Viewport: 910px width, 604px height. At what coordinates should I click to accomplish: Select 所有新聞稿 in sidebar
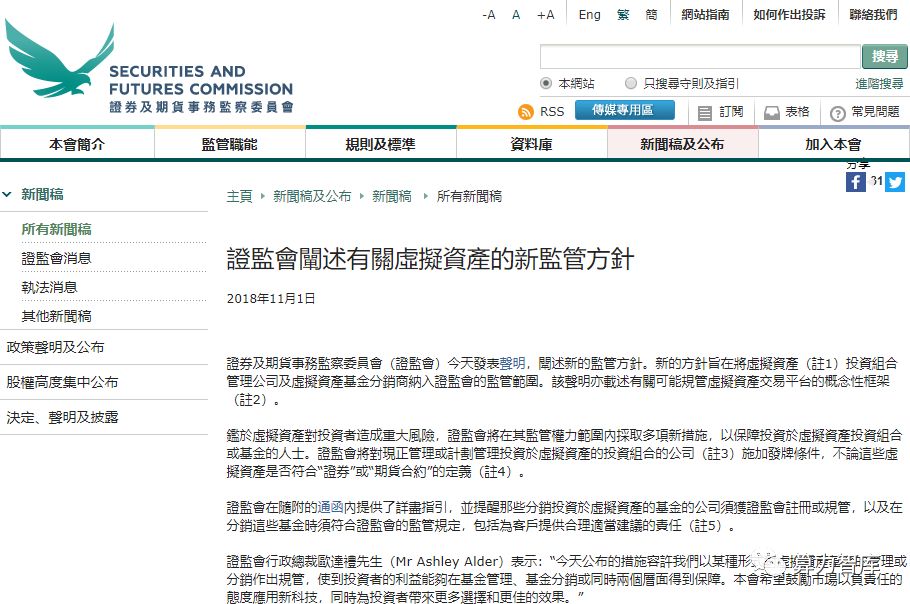(56, 229)
